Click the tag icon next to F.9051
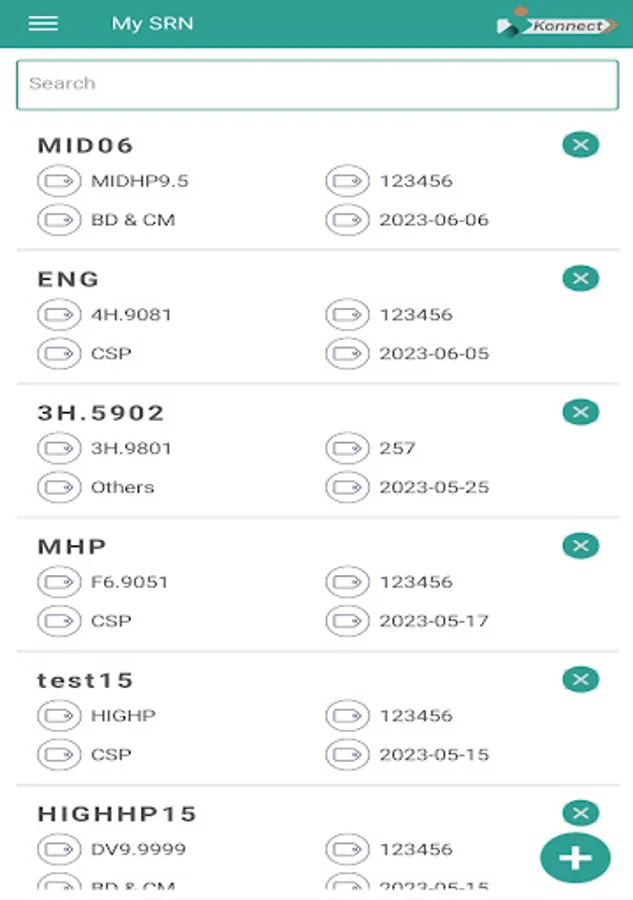The height and width of the screenshot is (900, 633). pyautogui.click(x=60, y=581)
